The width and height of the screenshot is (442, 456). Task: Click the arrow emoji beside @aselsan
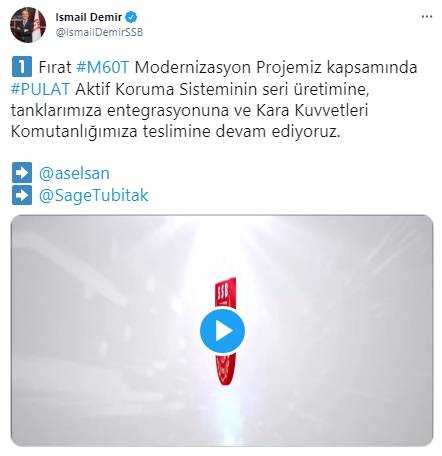22,173
